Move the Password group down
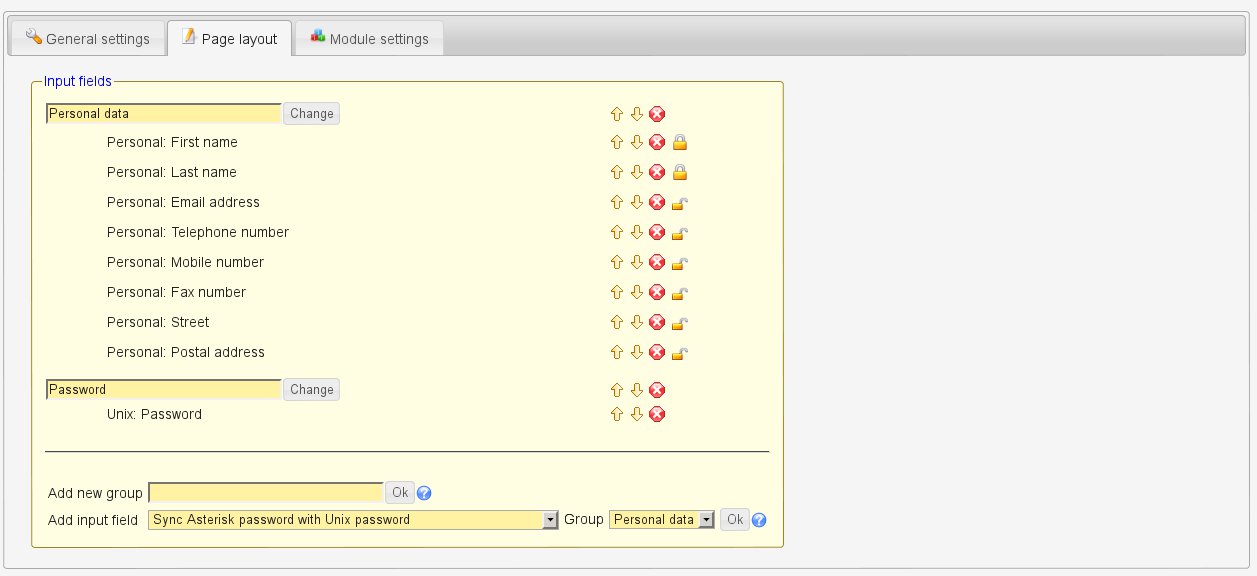Viewport: 1257px width, 576px height. 637,390
